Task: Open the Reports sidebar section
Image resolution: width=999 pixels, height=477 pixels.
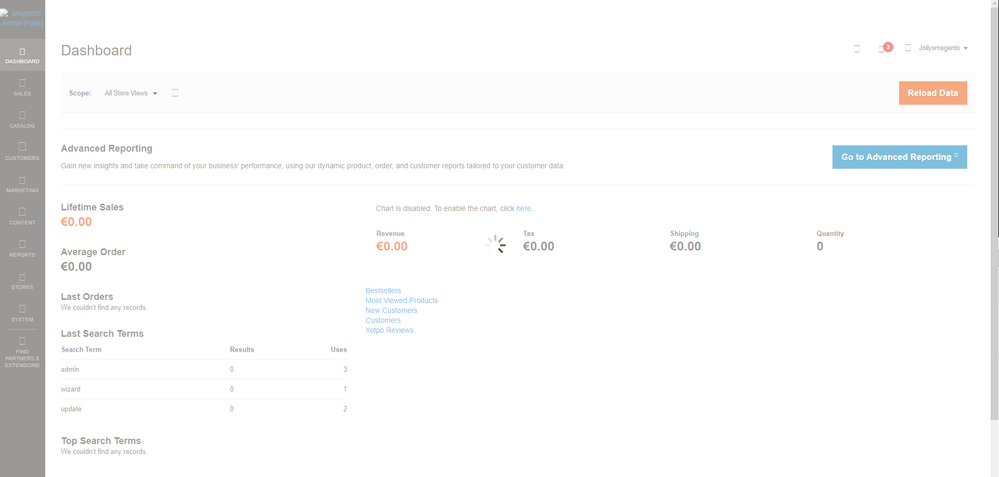Action: (22, 249)
